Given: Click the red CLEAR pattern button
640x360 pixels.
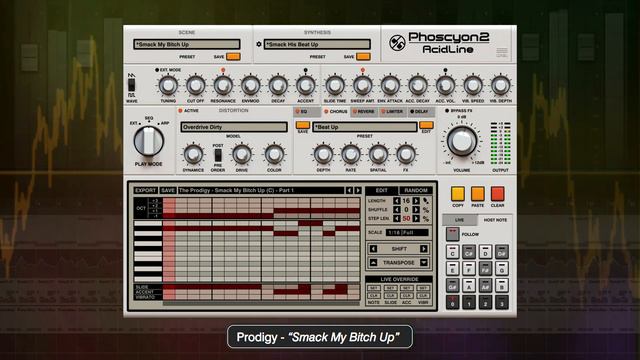Looking at the screenshot, I should click(x=498, y=194).
